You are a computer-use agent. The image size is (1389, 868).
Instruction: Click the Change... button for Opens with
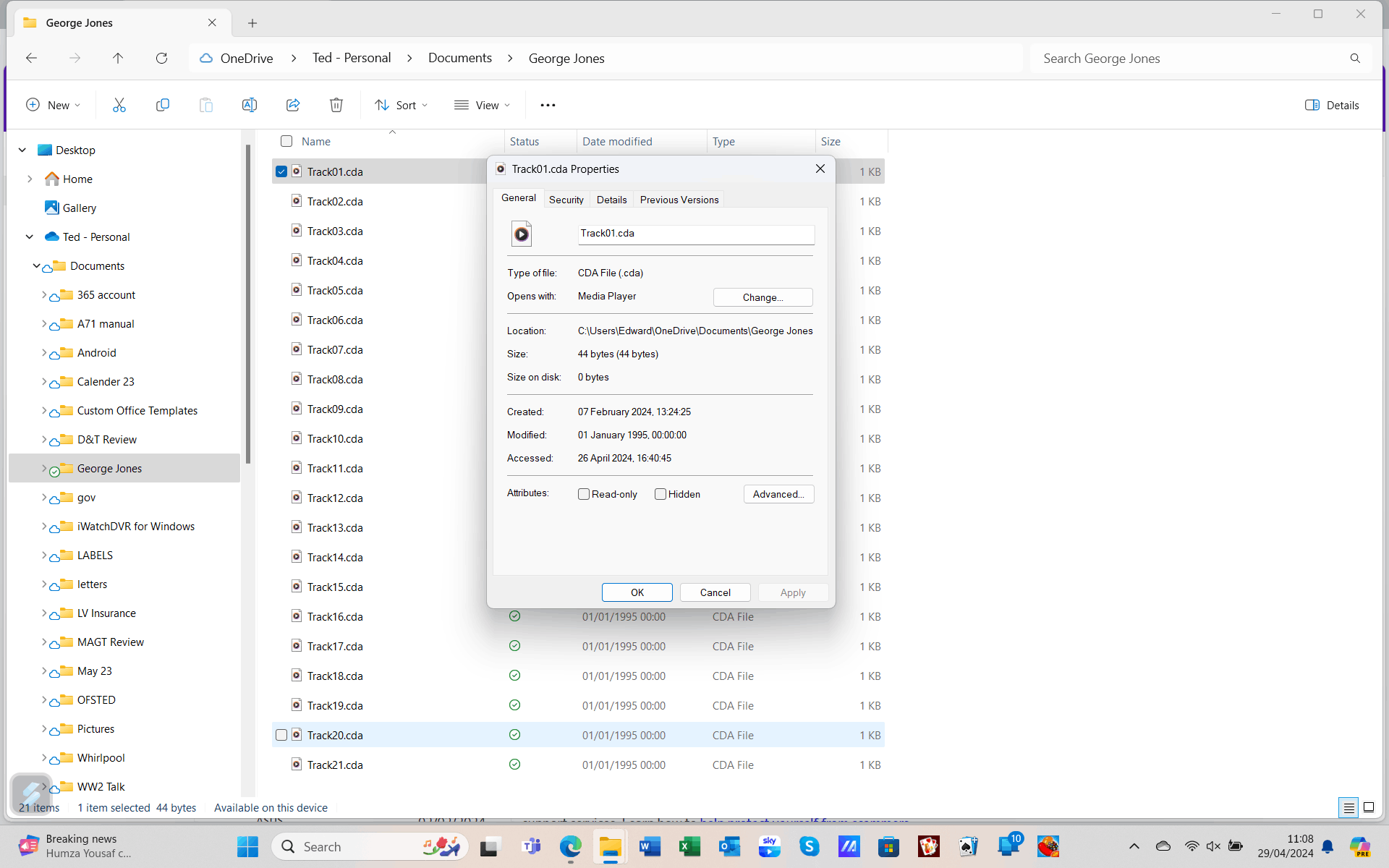tap(763, 297)
